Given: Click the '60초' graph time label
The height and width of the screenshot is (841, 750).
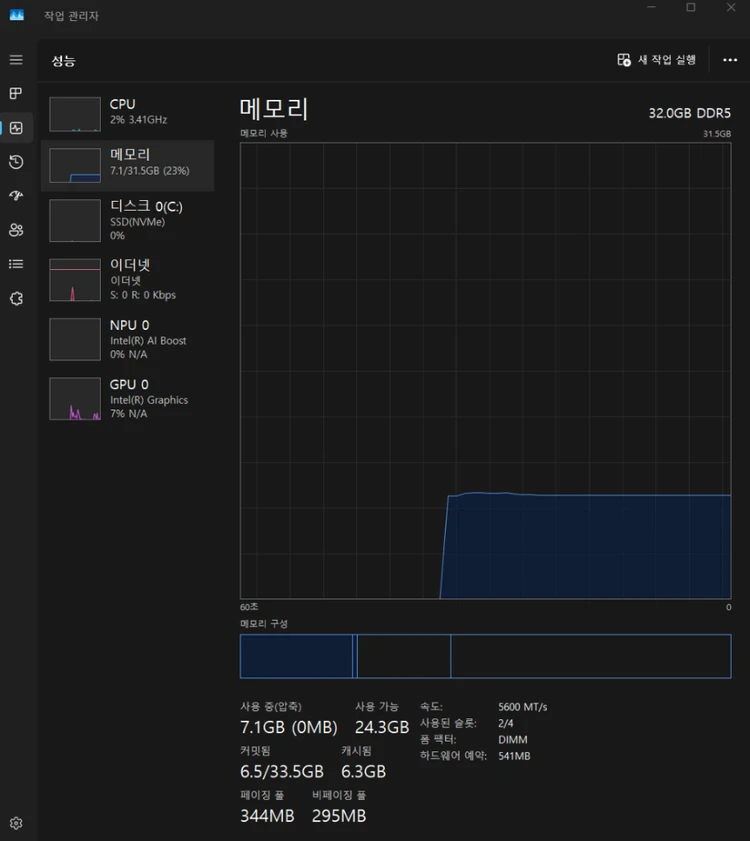Looking at the screenshot, I should (x=249, y=607).
